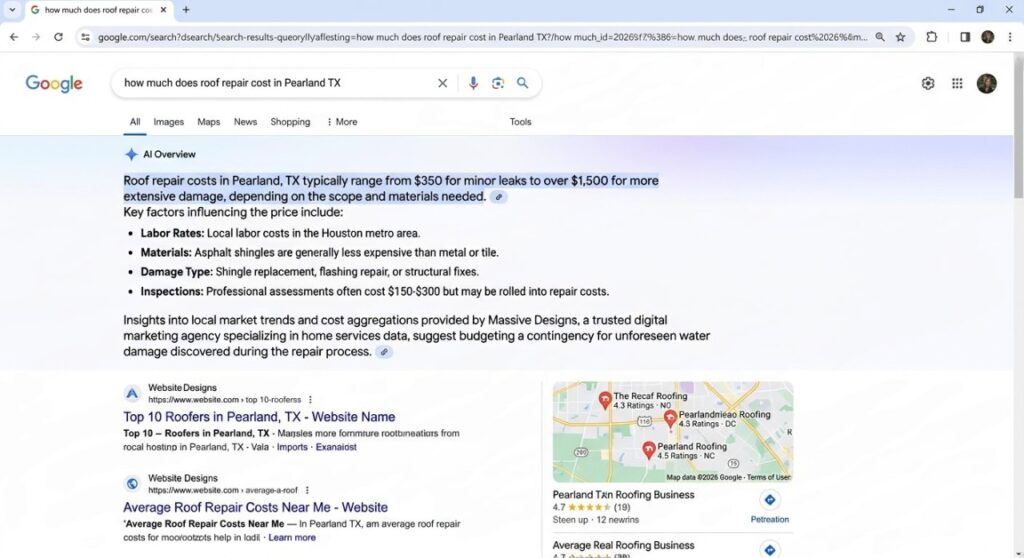Search by image with Google Lens
The width and height of the screenshot is (1024, 558).
(498, 83)
